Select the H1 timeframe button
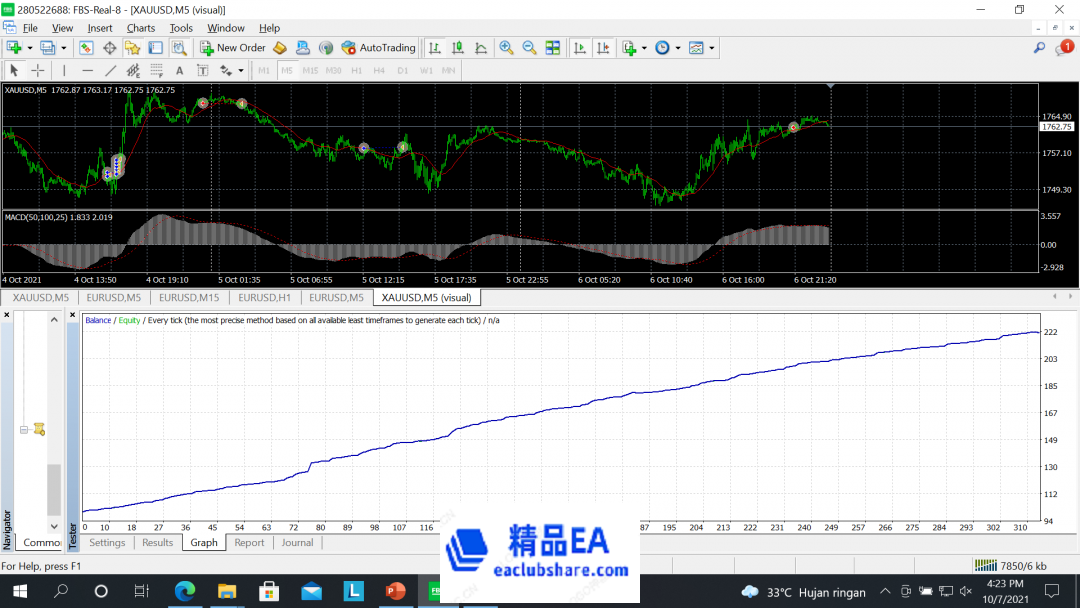1080x608 pixels. pyautogui.click(x=356, y=70)
